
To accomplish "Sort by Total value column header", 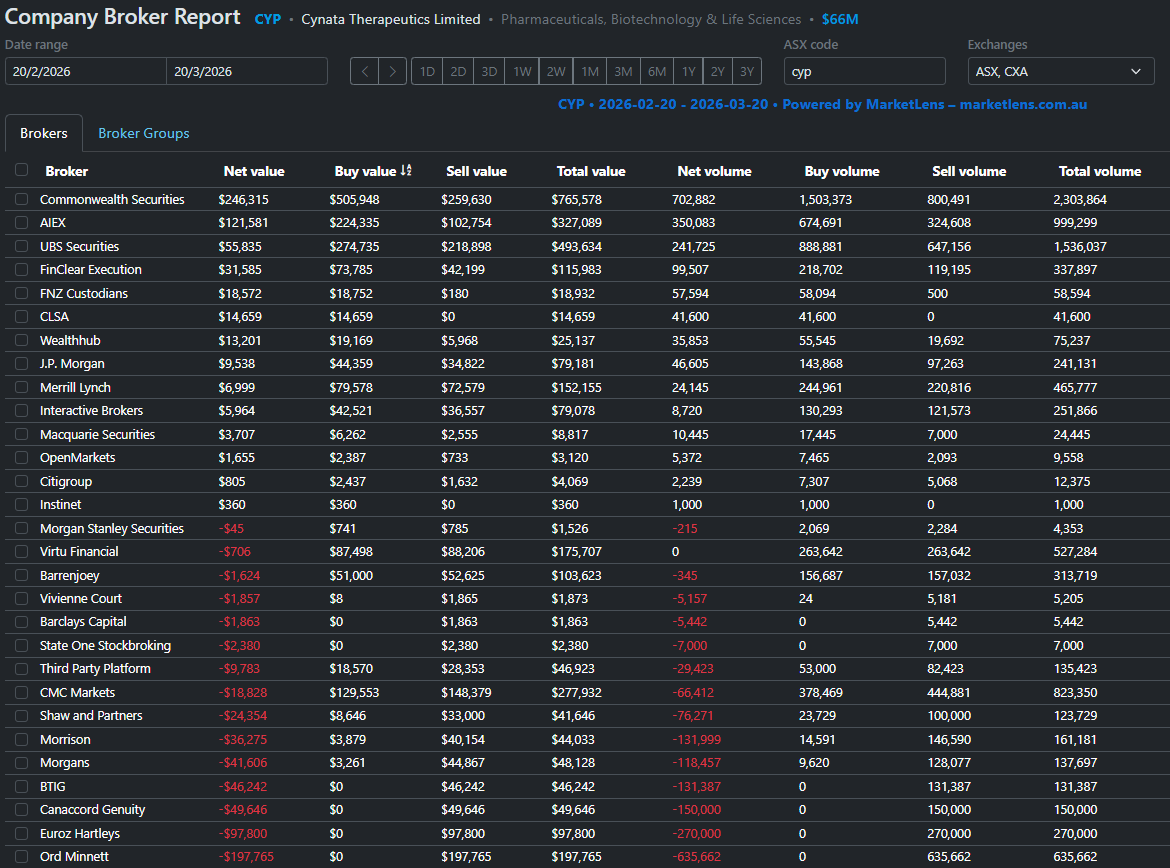I will tap(591, 172).
